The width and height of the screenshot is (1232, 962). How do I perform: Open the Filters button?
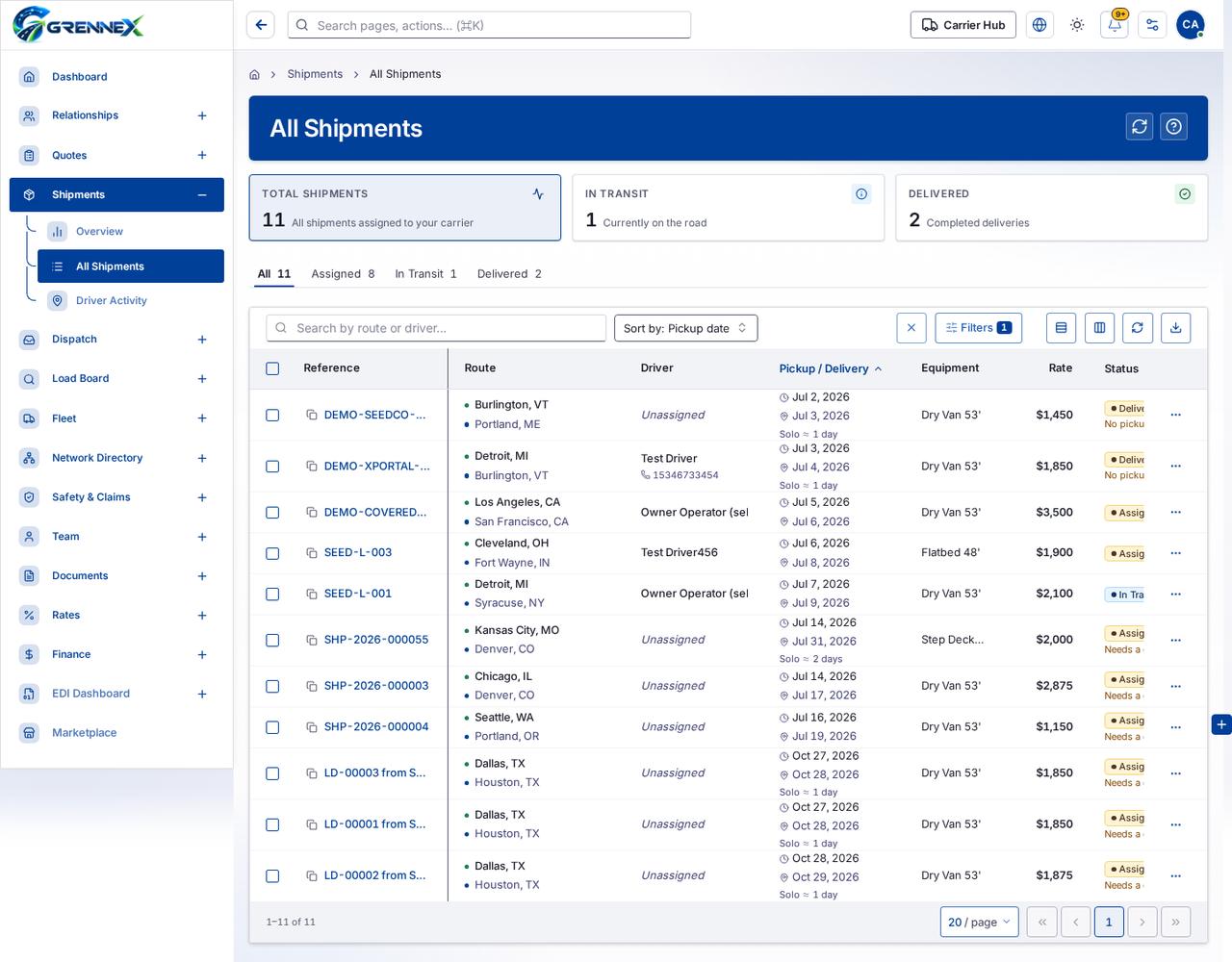click(x=979, y=328)
